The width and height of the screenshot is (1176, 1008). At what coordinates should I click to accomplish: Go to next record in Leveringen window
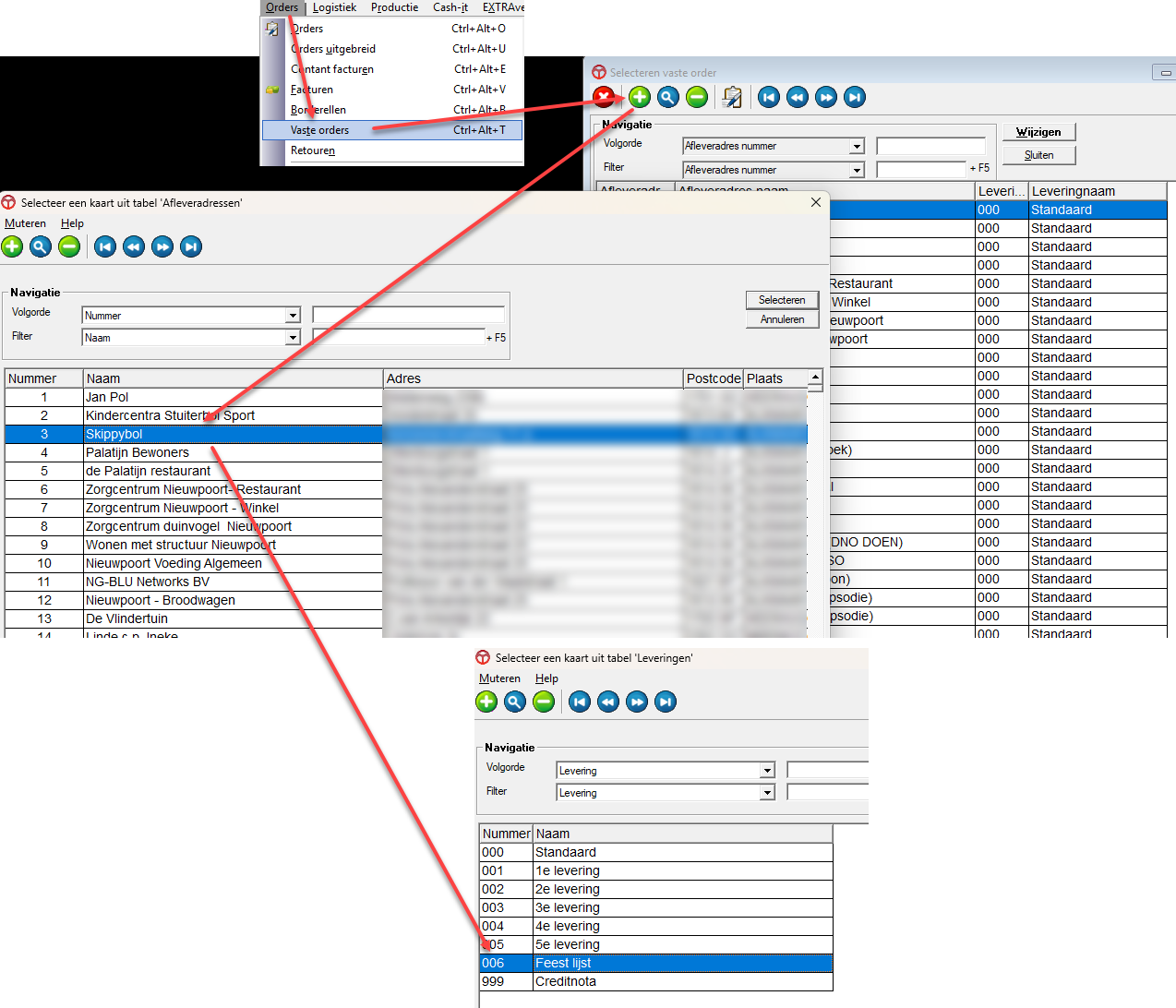coord(637,702)
